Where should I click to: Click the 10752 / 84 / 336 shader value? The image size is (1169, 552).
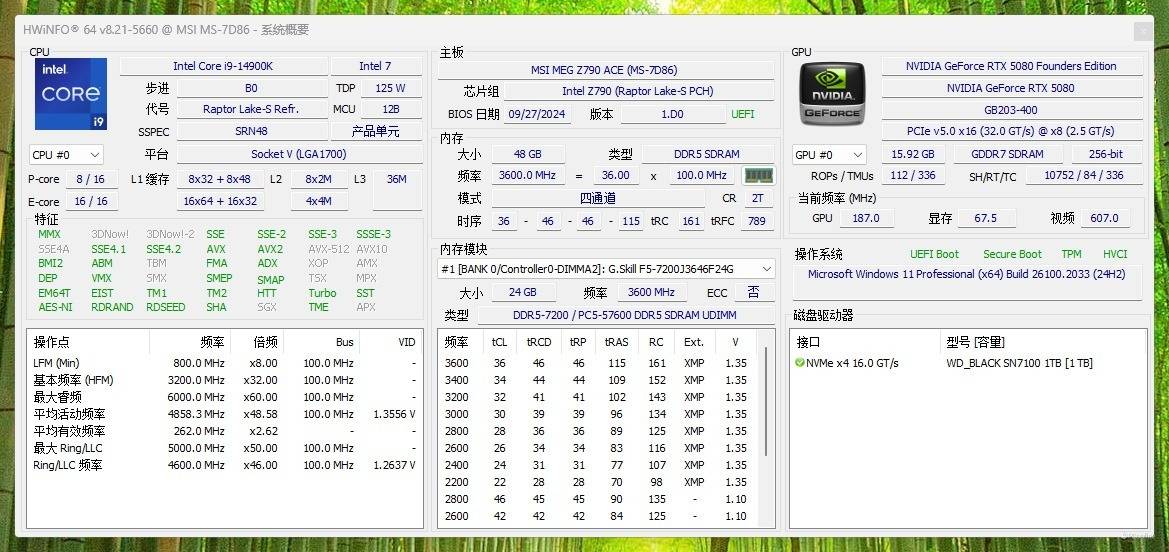click(1084, 176)
